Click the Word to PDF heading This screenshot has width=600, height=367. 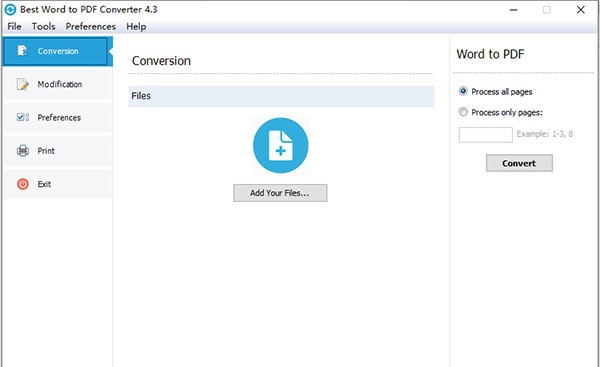490,54
